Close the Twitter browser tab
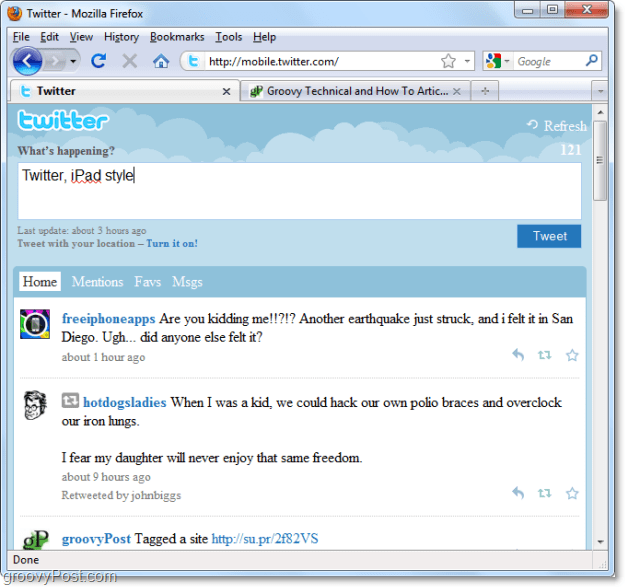This screenshot has height=587, width=625. 226,92
